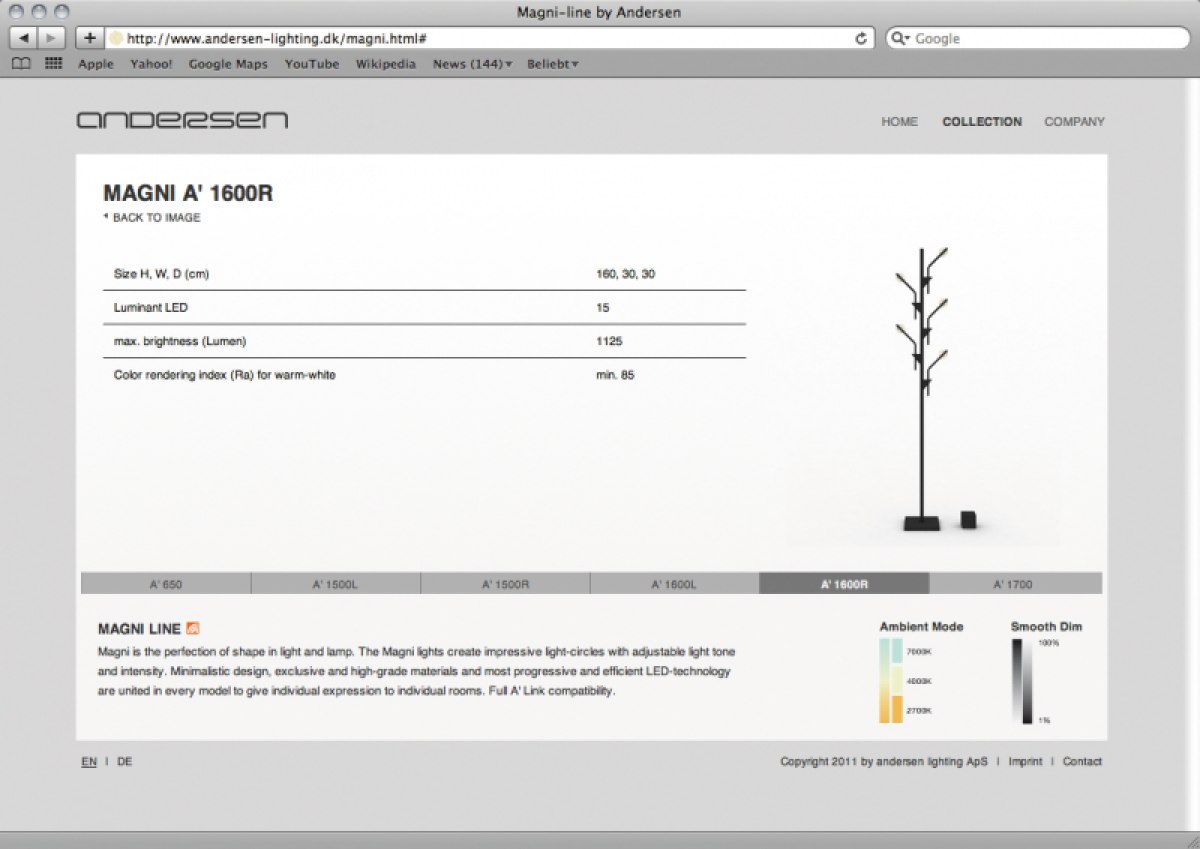Viewport: 1200px width, 849px height.
Task: Click the orange RSS icon beside MAGNI LINE
Action: pos(194,628)
